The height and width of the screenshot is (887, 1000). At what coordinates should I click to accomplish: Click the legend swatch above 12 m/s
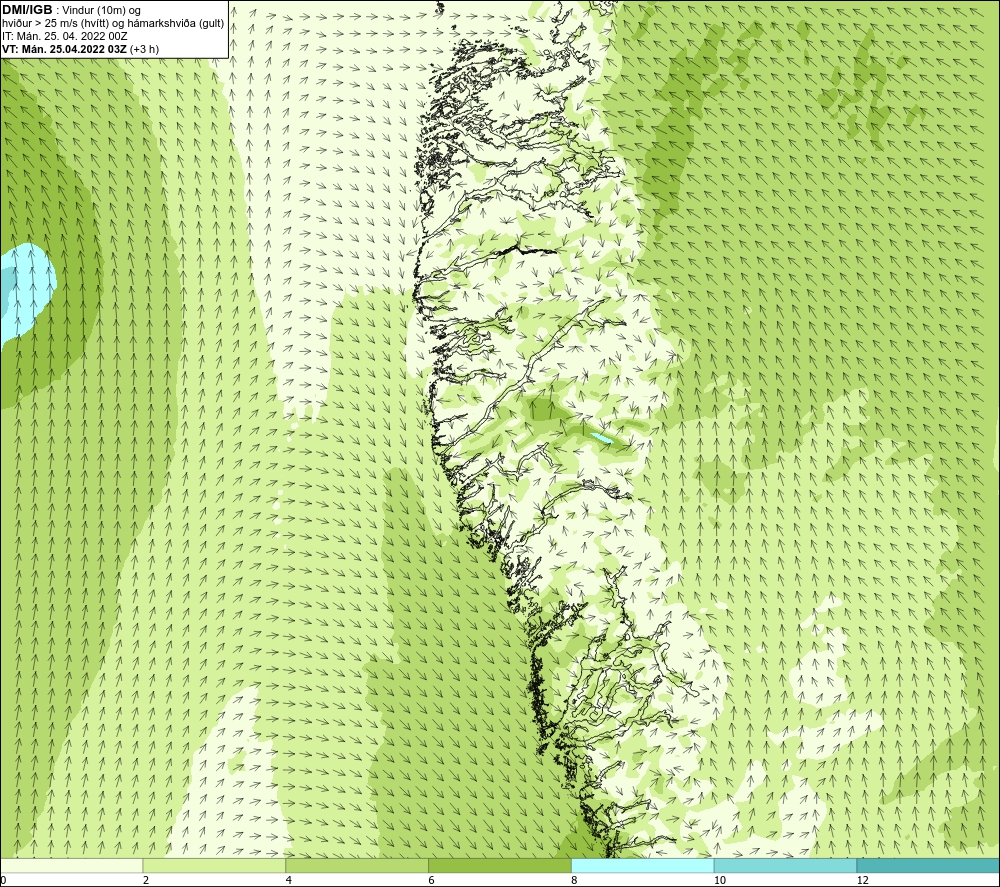[928, 865]
